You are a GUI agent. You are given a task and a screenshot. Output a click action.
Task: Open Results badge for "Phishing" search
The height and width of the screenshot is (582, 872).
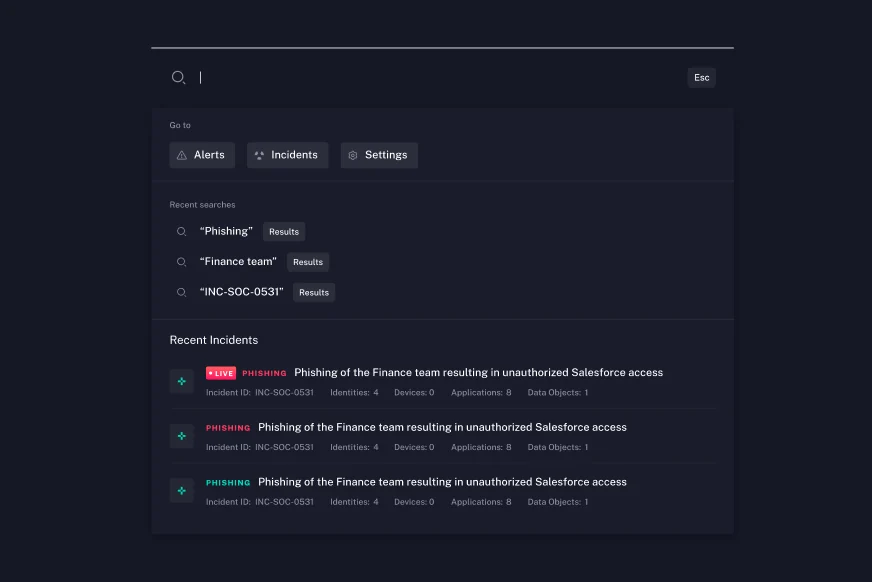[x=284, y=232]
